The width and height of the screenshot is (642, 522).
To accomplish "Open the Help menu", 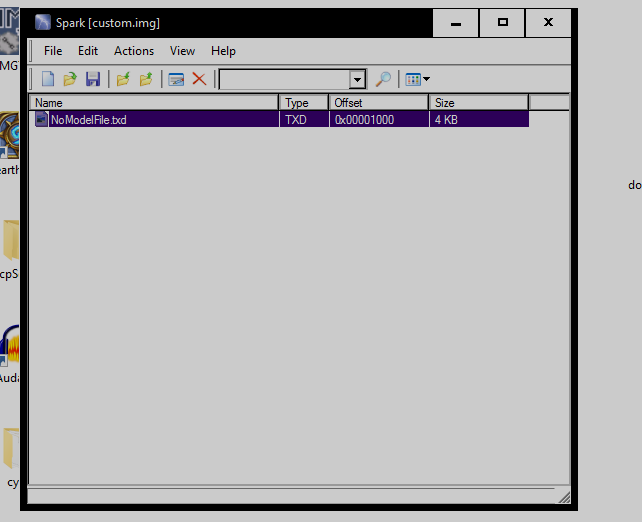I will click(223, 51).
